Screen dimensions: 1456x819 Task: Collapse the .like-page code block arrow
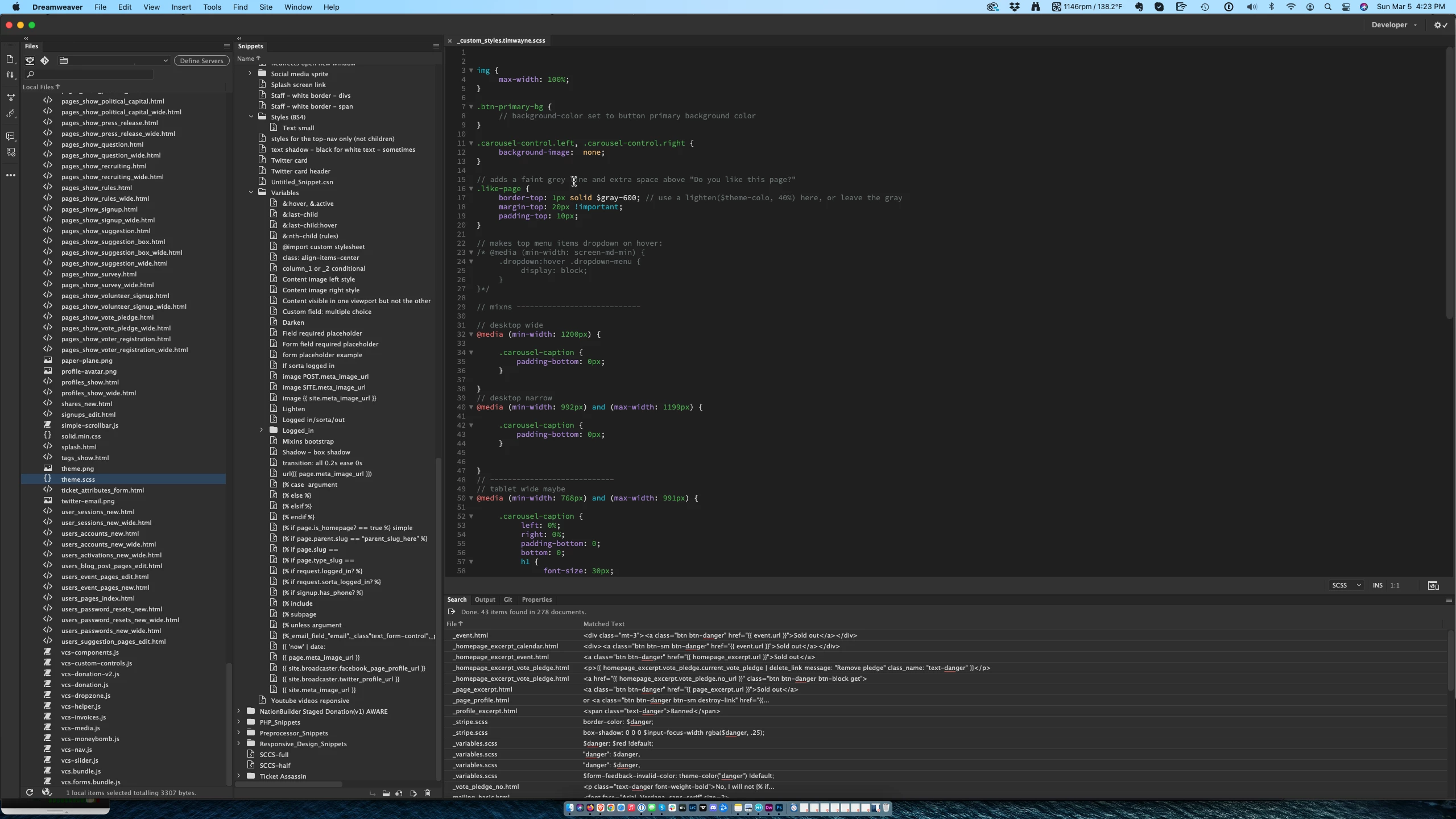tap(471, 189)
